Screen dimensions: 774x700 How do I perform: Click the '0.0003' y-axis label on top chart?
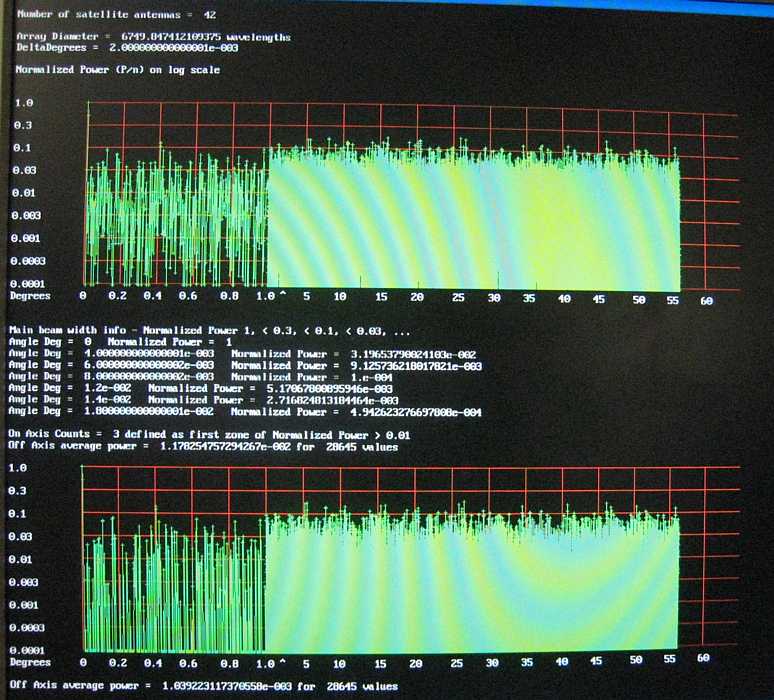tap(28, 261)
